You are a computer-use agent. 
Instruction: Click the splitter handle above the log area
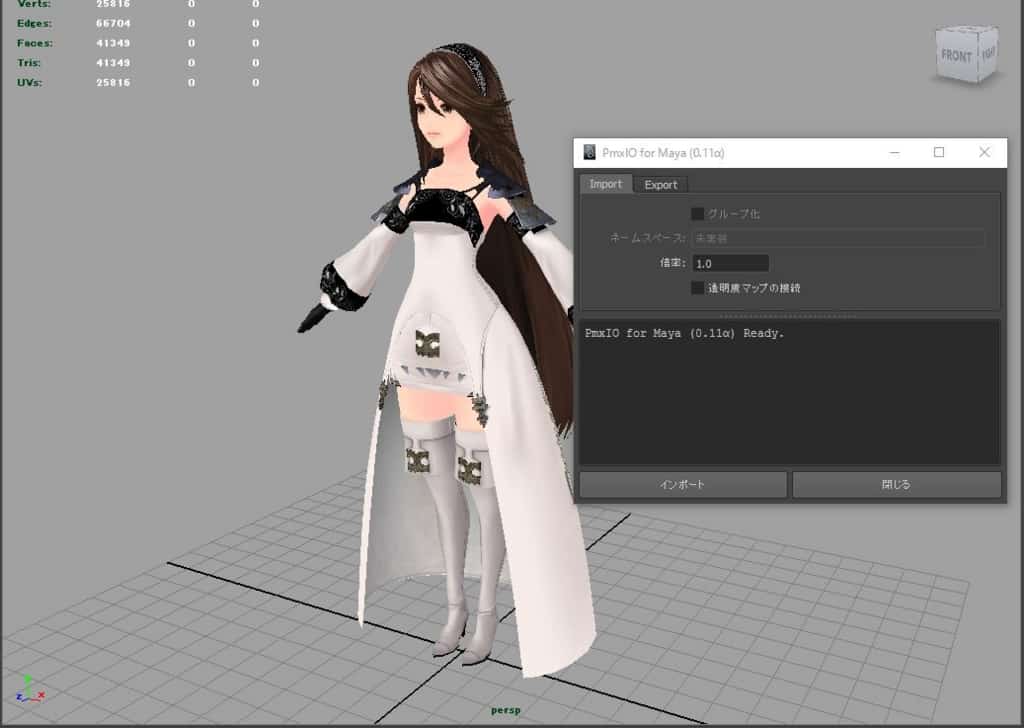(x=790, y=315)
